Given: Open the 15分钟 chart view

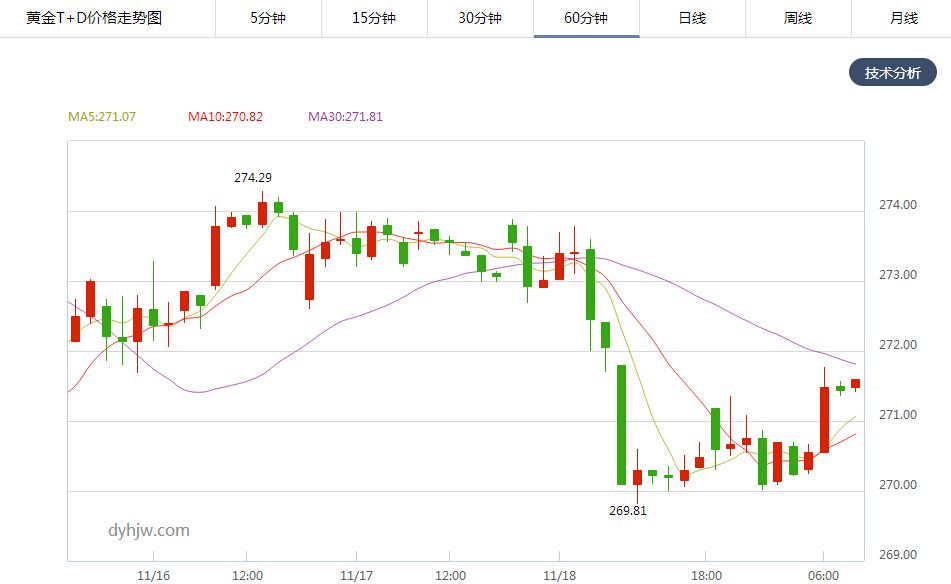Looking at the screenshot, I should tap(373, 18).
